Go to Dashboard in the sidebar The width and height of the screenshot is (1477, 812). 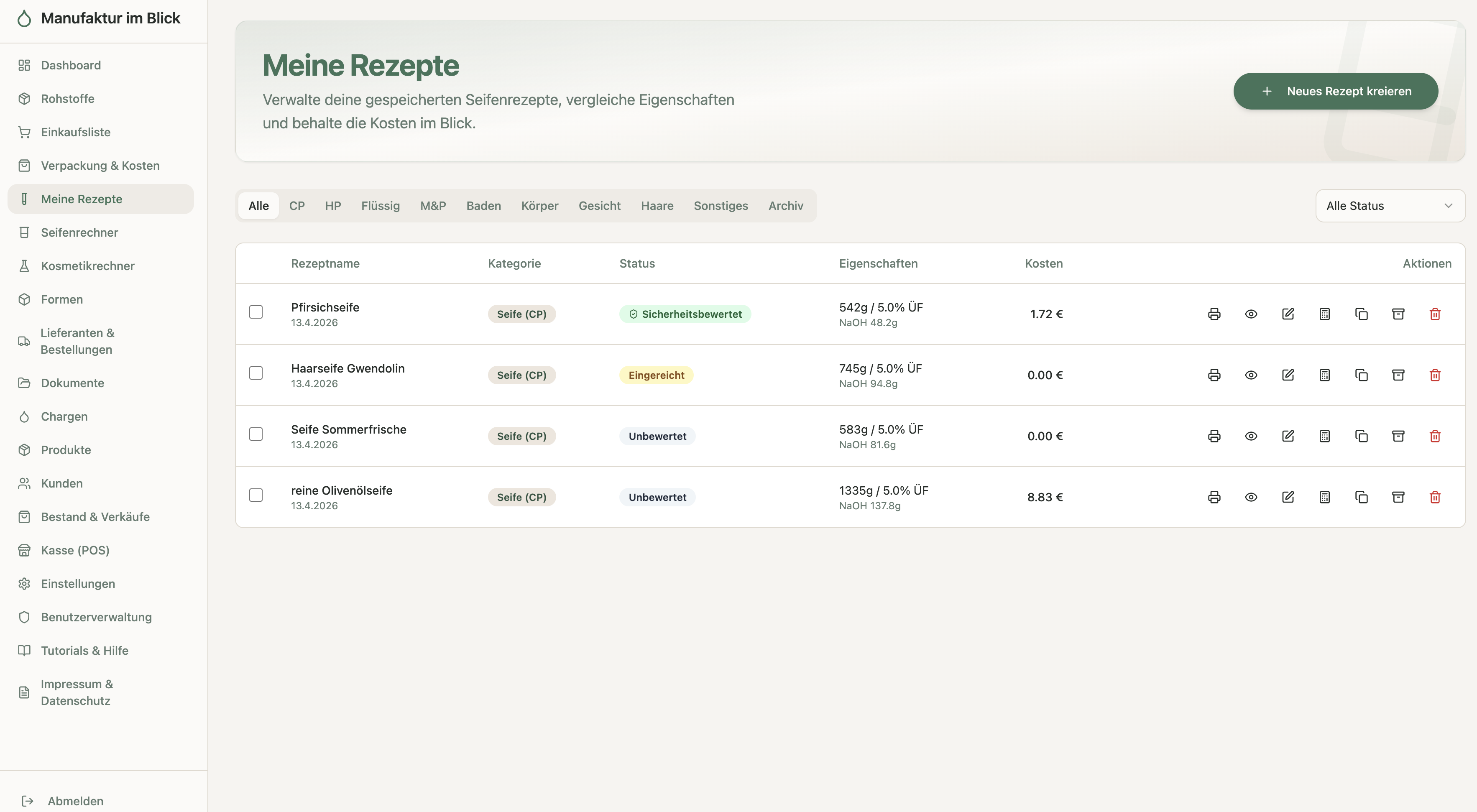101,65
